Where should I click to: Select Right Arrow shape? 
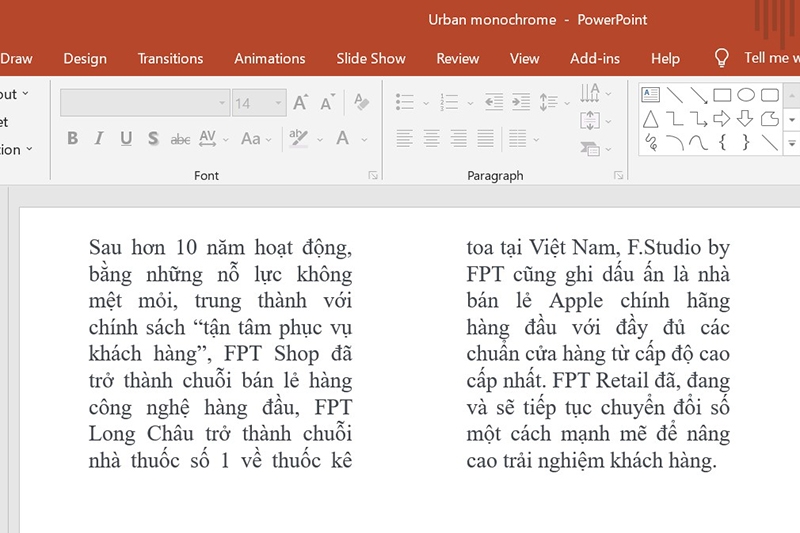722,119
